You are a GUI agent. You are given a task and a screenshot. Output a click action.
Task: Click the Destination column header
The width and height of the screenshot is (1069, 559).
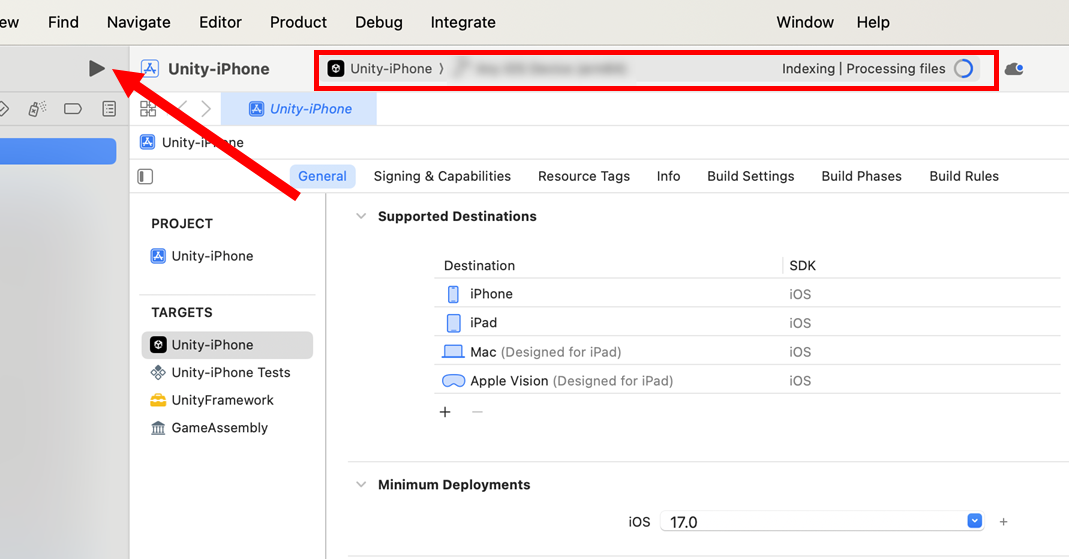tap(479, 265)
